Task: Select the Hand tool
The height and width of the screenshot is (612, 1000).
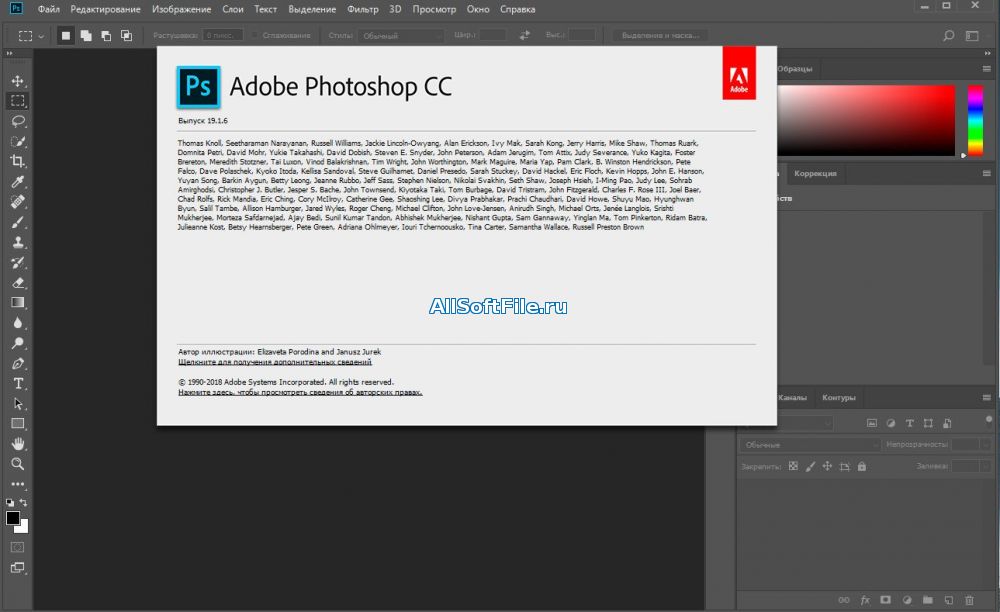Action: tap(18, 444)
